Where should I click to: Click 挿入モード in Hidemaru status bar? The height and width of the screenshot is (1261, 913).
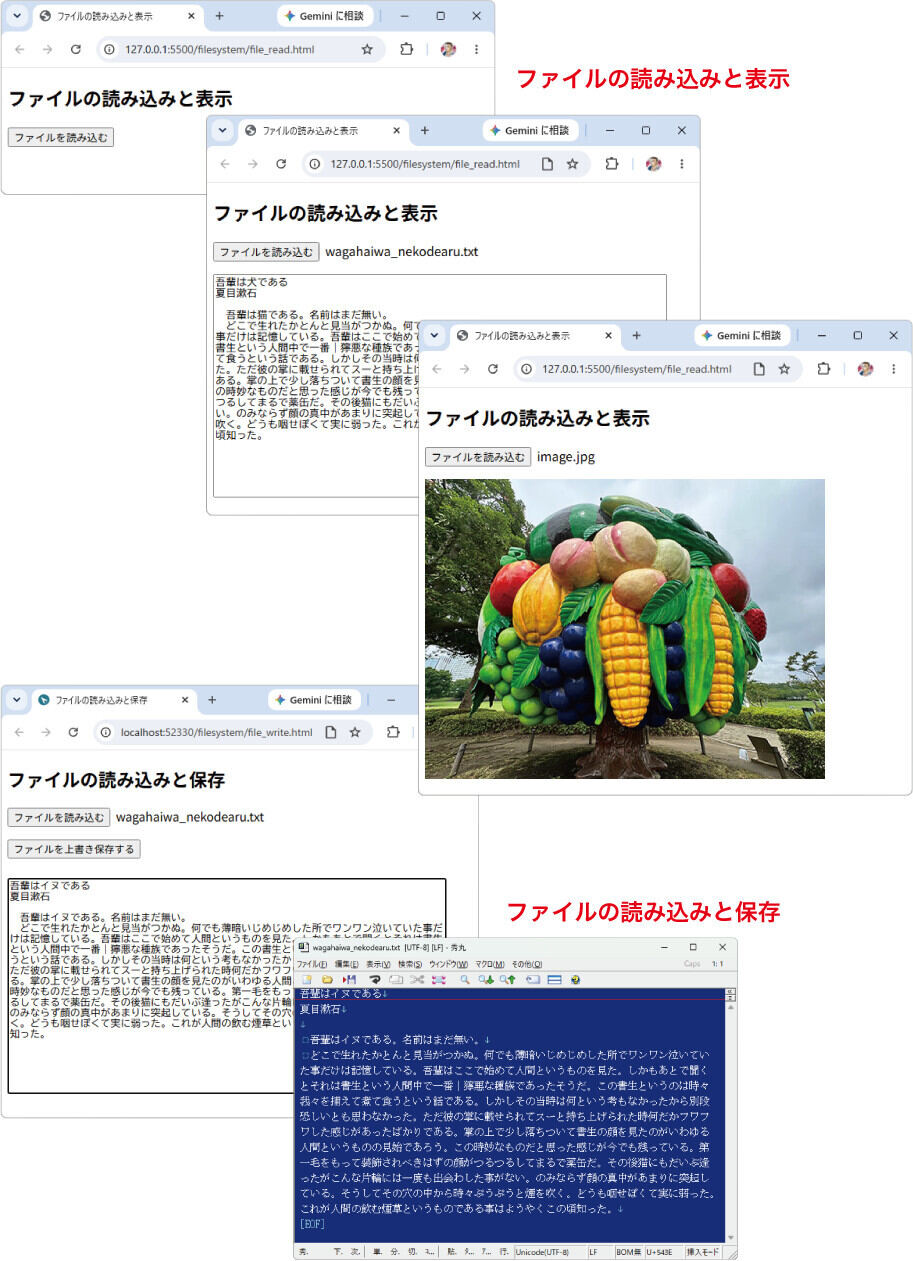point(703,1252)
